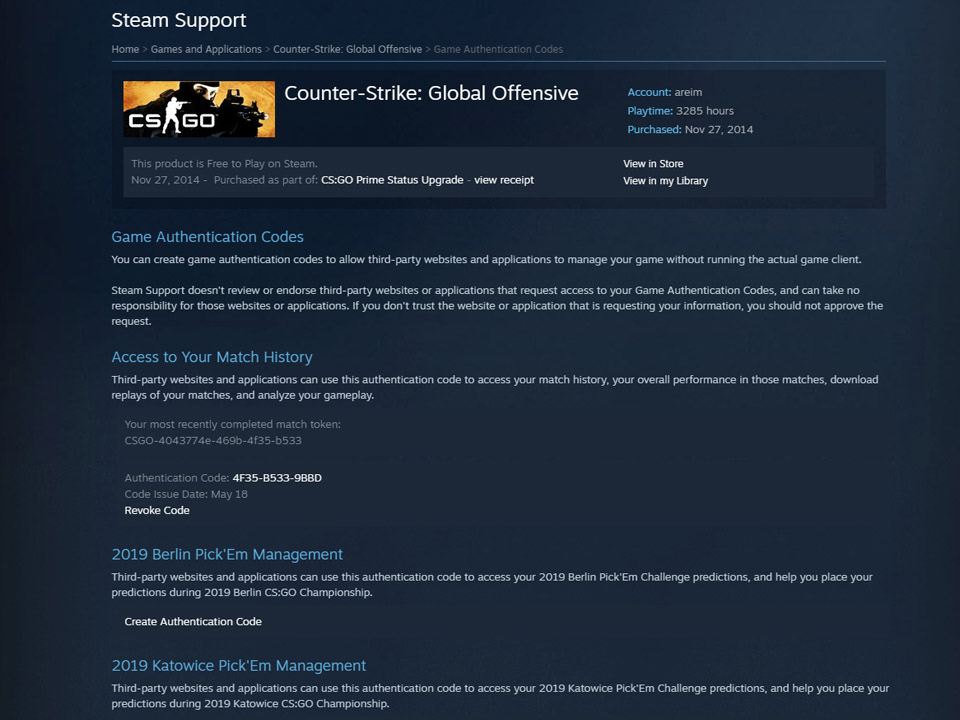Revoke the match history authentication code
Image resolution: width=960 pixels, height=720 pixels.
[x=157, y=510]
